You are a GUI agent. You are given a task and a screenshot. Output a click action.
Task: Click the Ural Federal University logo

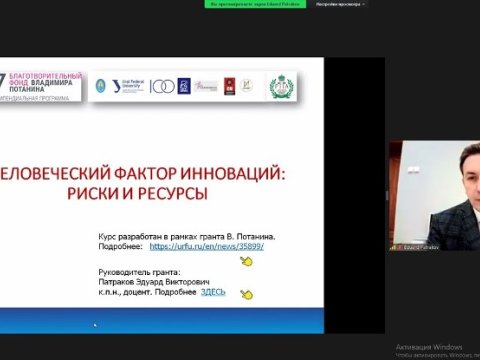[x=128, y=86]
